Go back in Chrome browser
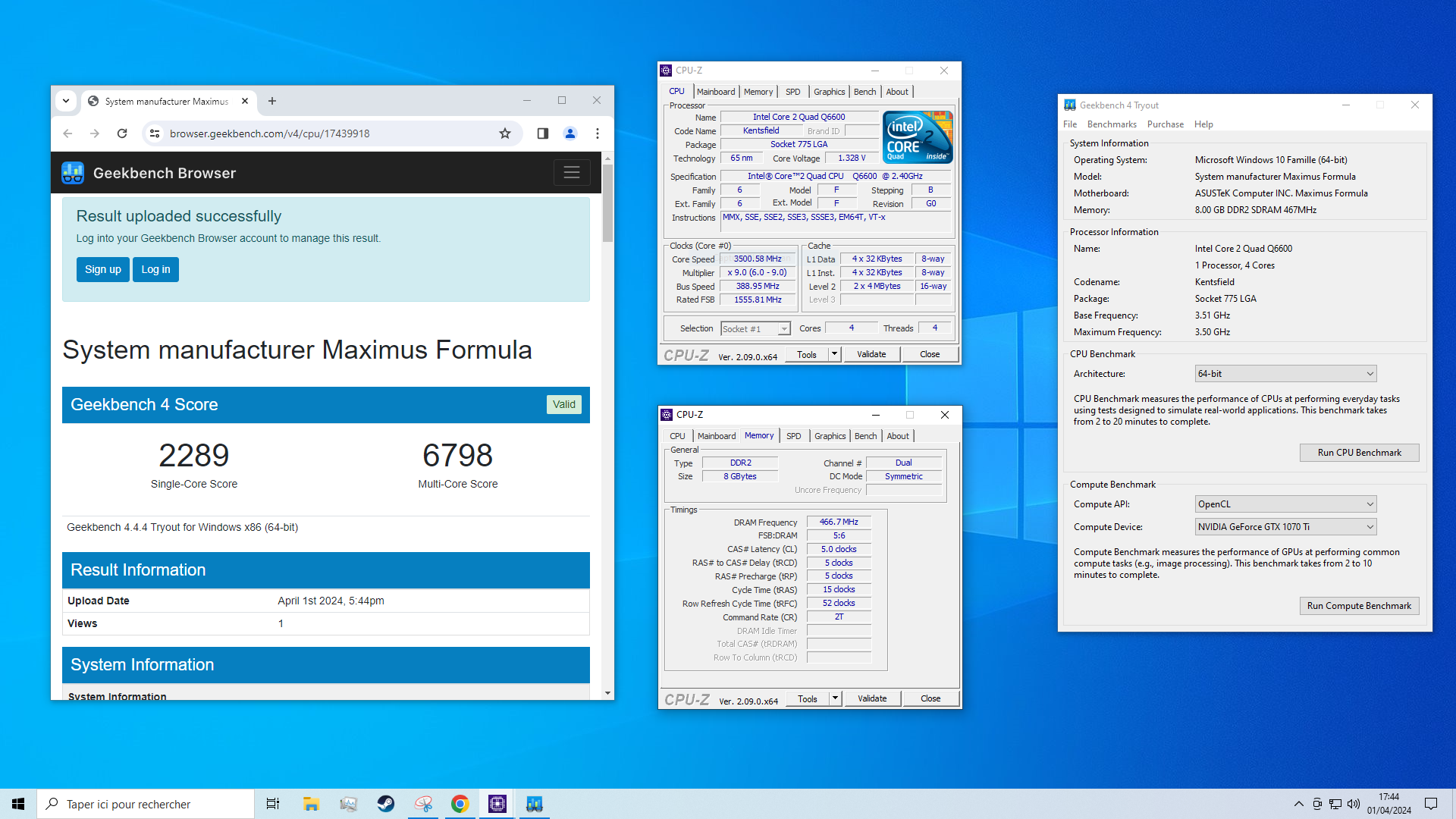Viewport: 1456px width, 819px height. tap(67, 133)
